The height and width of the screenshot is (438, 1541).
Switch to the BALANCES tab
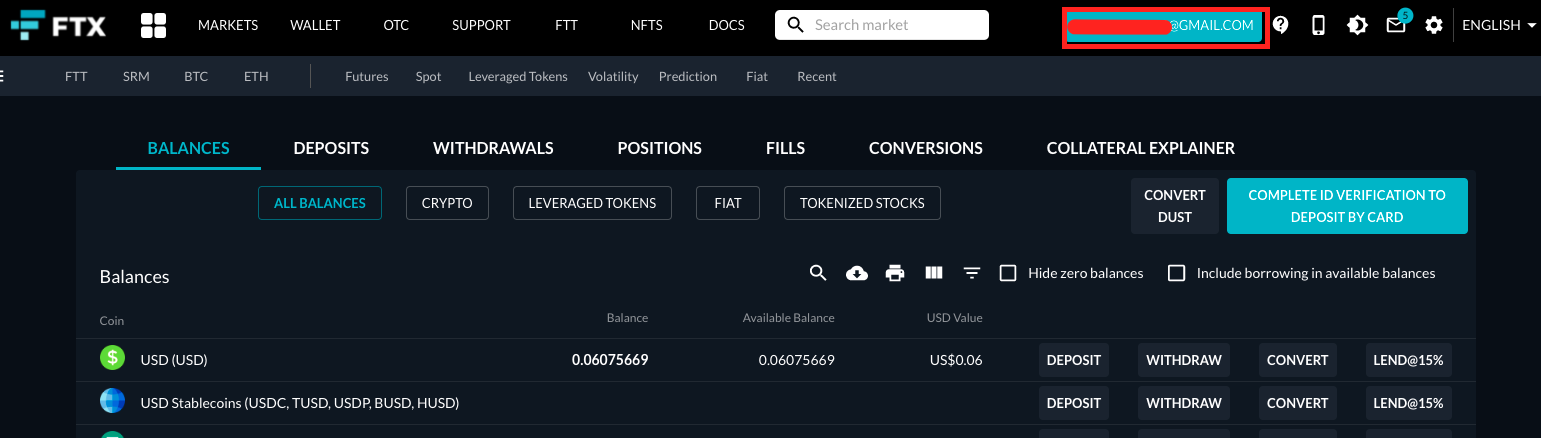[x=188, y=148]
